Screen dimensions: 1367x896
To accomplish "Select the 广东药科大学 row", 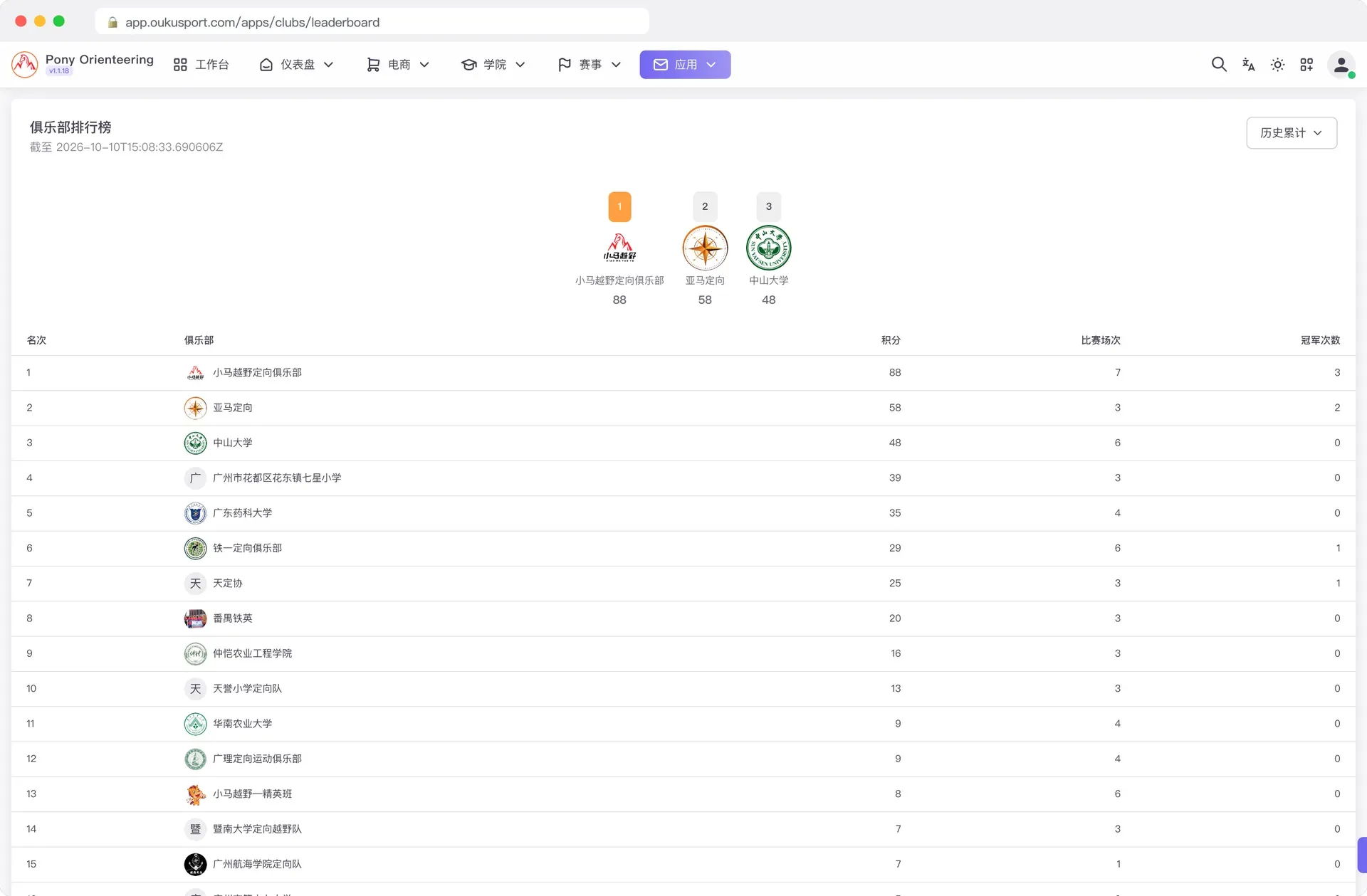I will coord(683,513).
